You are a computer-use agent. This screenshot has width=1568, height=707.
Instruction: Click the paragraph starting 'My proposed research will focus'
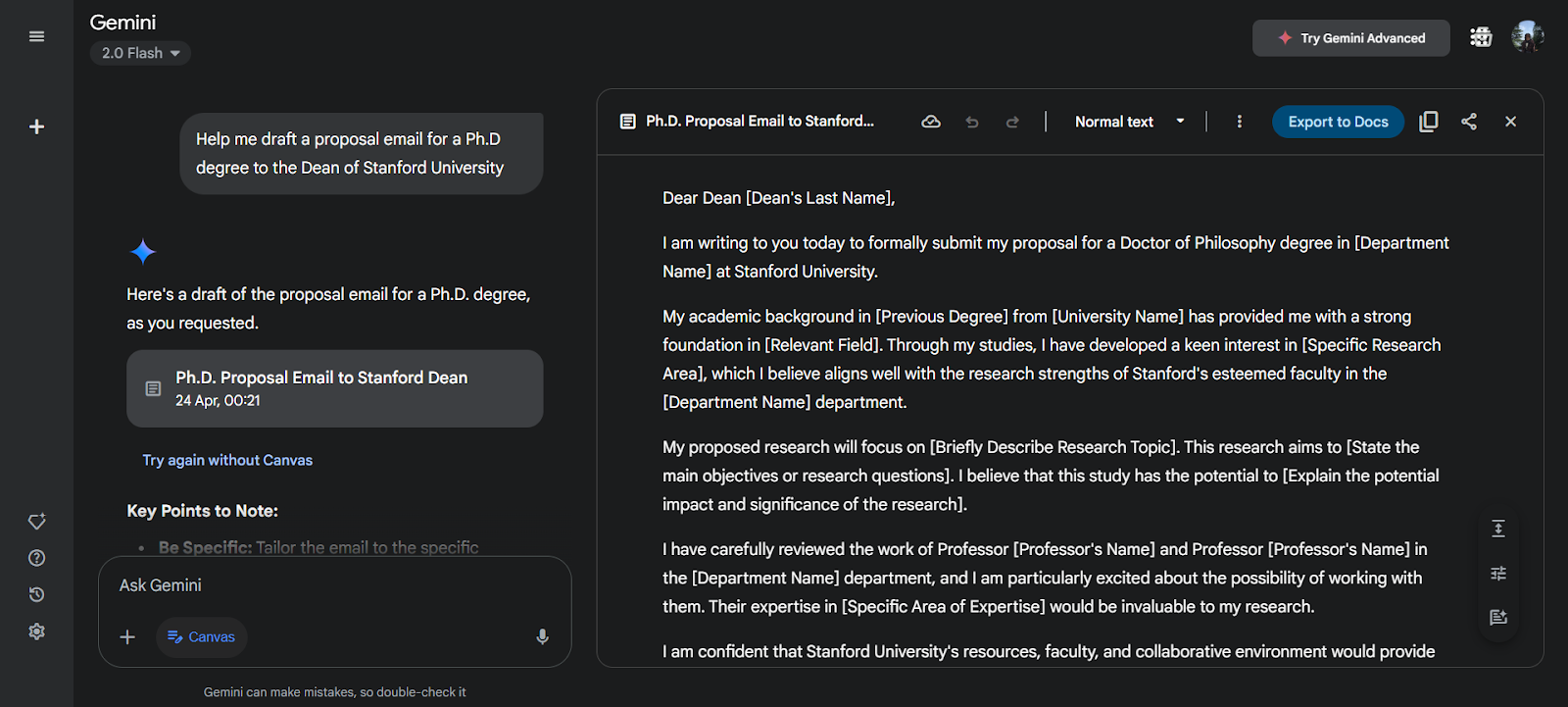point(1051,476)
